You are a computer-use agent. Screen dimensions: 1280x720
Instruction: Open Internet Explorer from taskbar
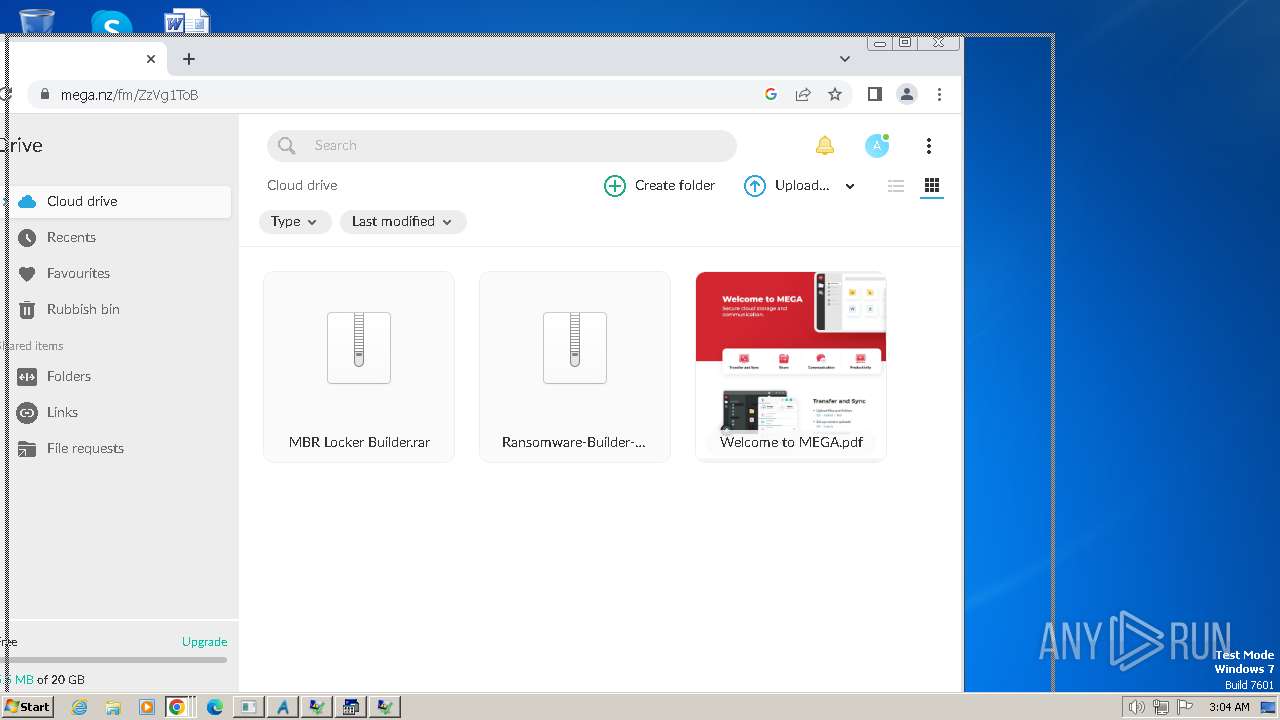[x=79, y=707]
